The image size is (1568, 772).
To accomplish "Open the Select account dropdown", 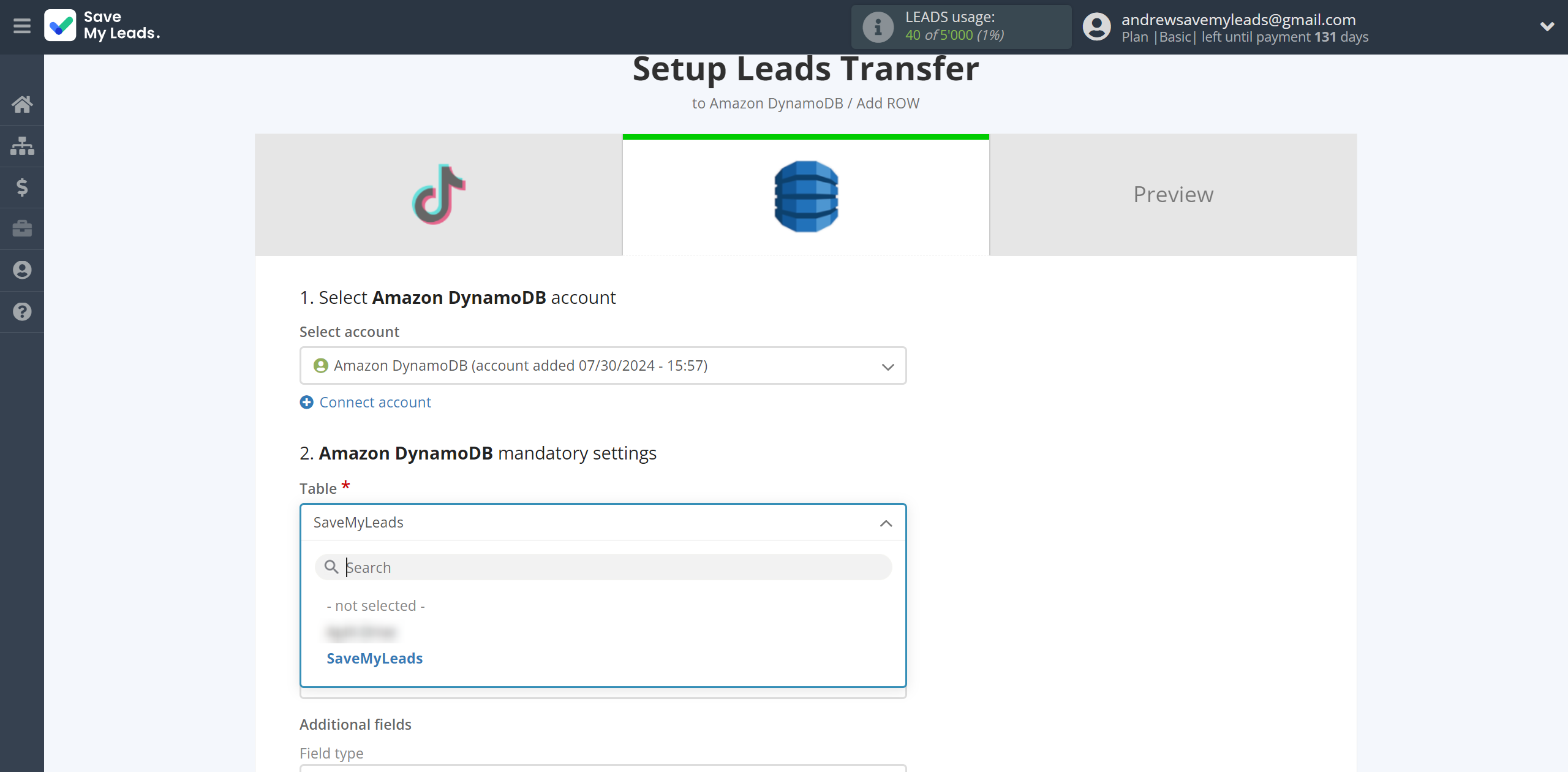I will [x=603, y=366].
